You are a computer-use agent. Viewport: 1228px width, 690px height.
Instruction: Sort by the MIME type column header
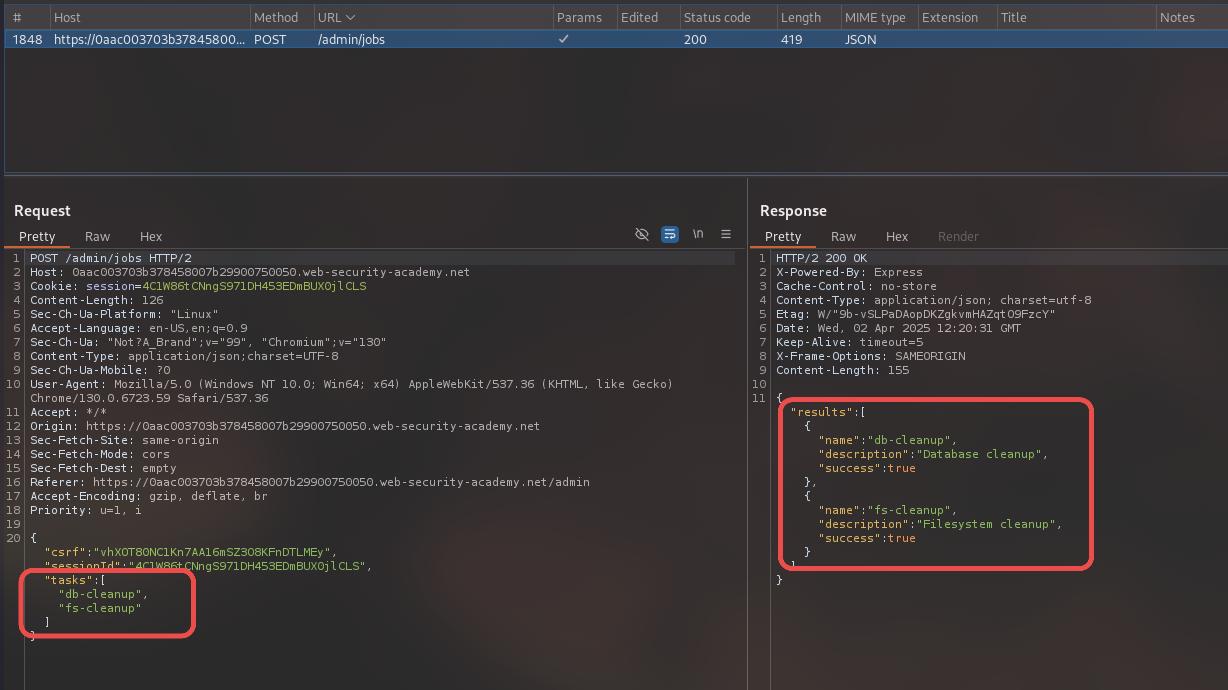(875, 18)
